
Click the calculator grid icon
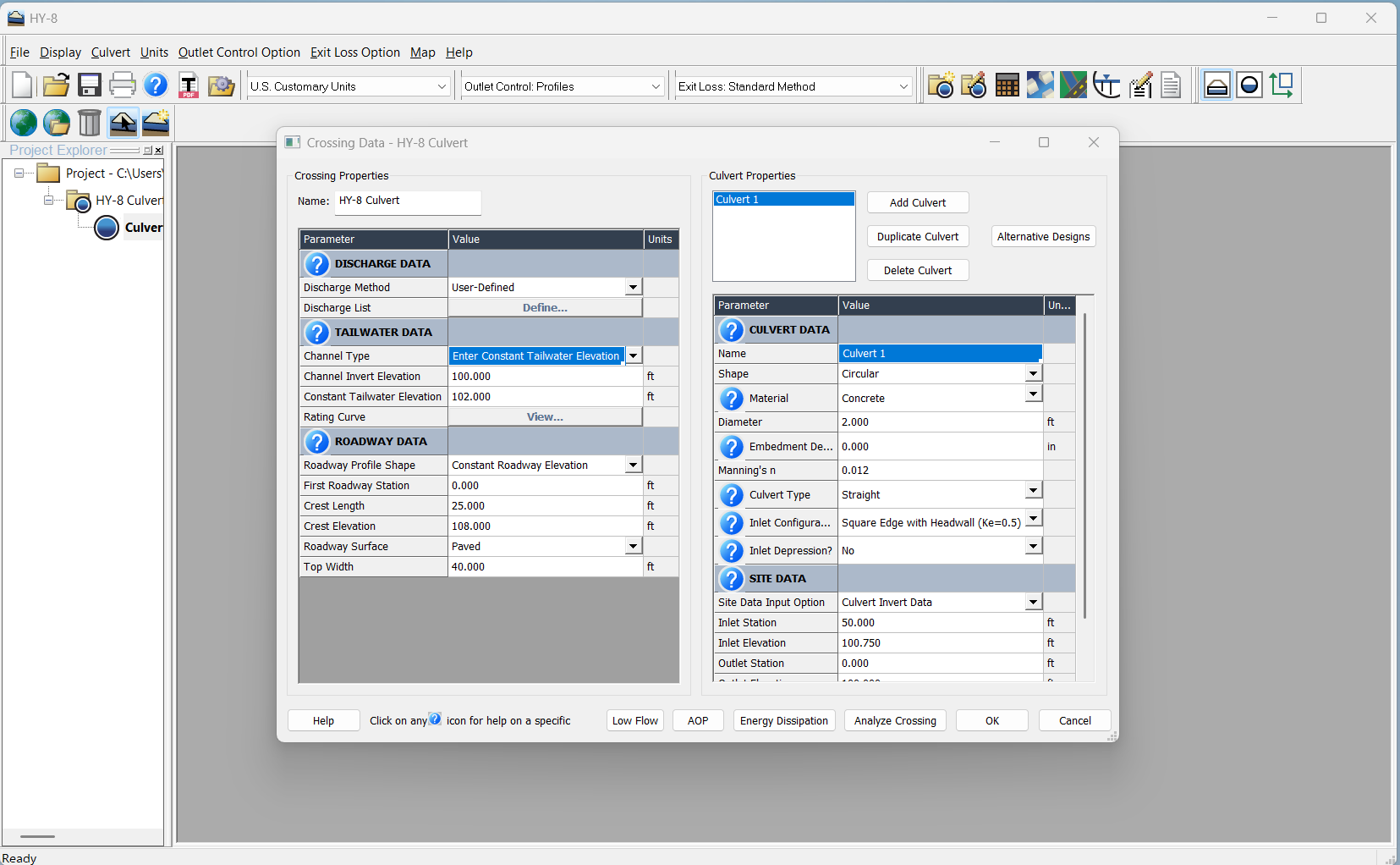(x=1007, y=85)
